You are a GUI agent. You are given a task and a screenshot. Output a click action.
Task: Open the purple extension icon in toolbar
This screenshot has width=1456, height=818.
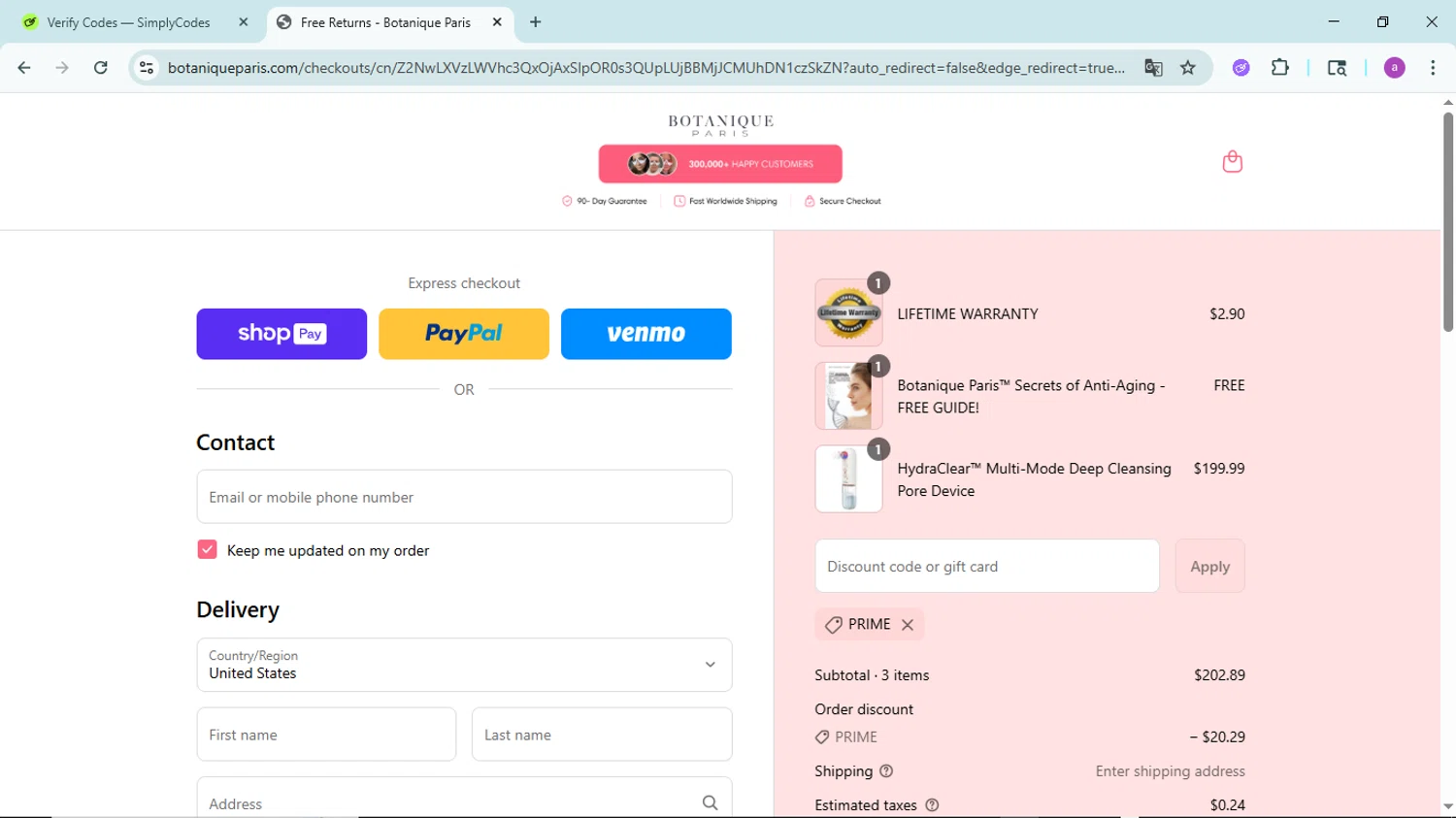click(1241, 68)
